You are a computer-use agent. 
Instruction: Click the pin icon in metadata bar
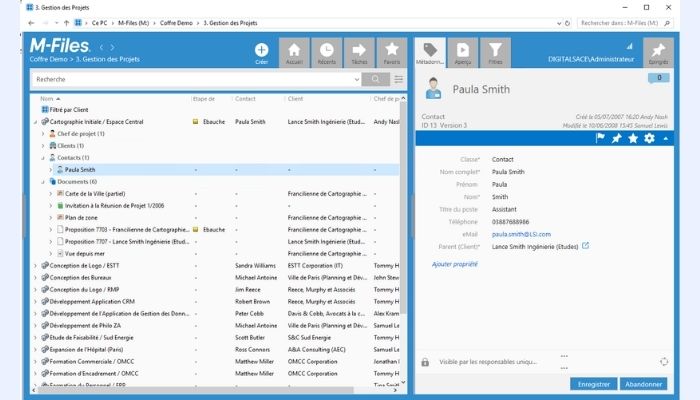click(617, 138)
